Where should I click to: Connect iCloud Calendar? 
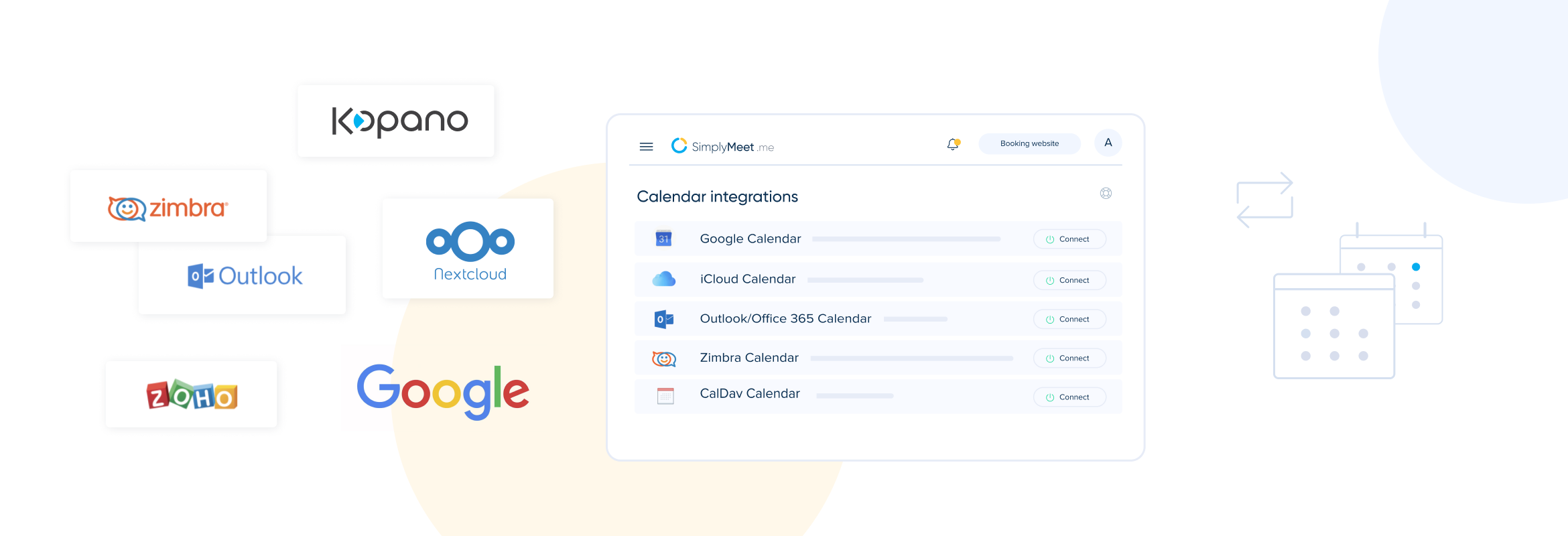(1069, 280)
